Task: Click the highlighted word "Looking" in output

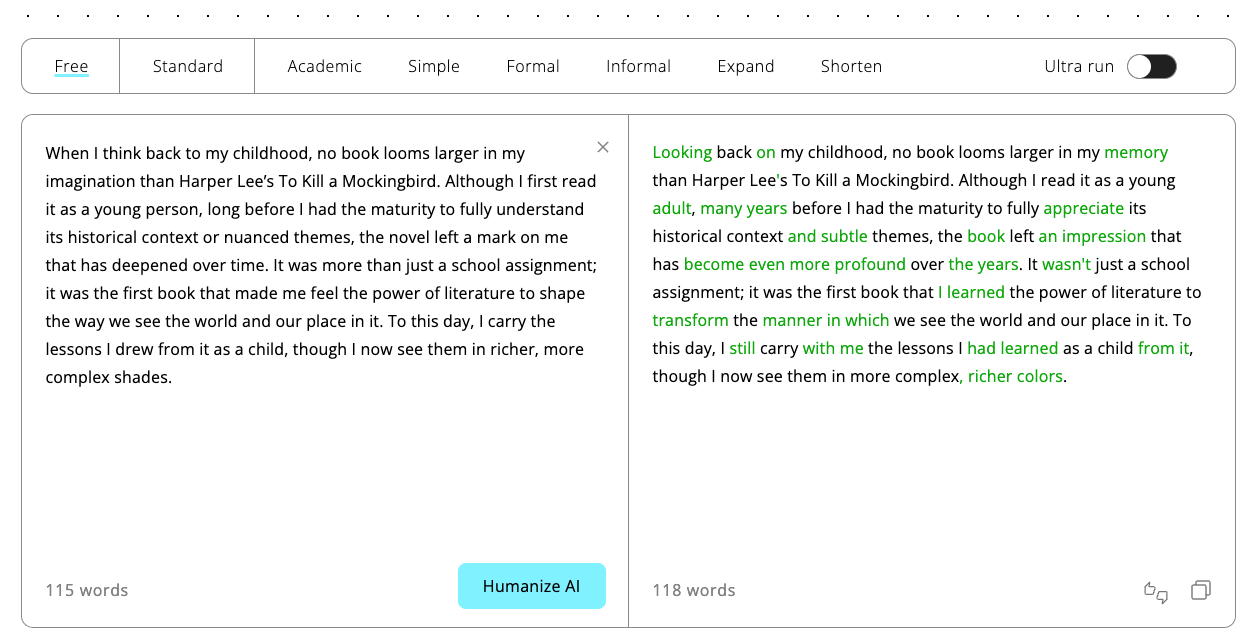Action: pos(682,153)
